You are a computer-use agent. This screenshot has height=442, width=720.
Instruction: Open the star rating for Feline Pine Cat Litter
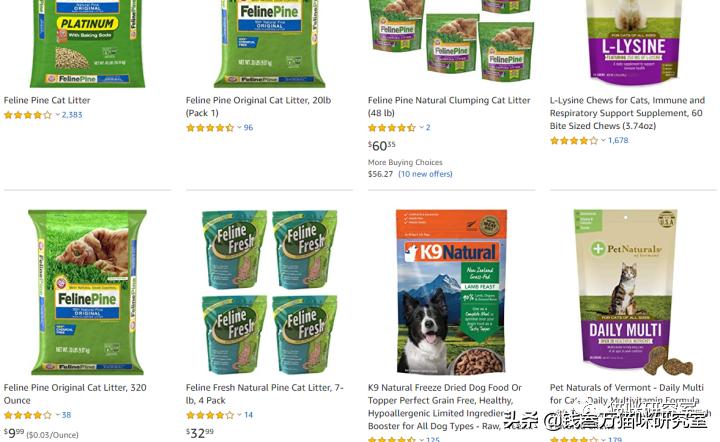point(28,115)
